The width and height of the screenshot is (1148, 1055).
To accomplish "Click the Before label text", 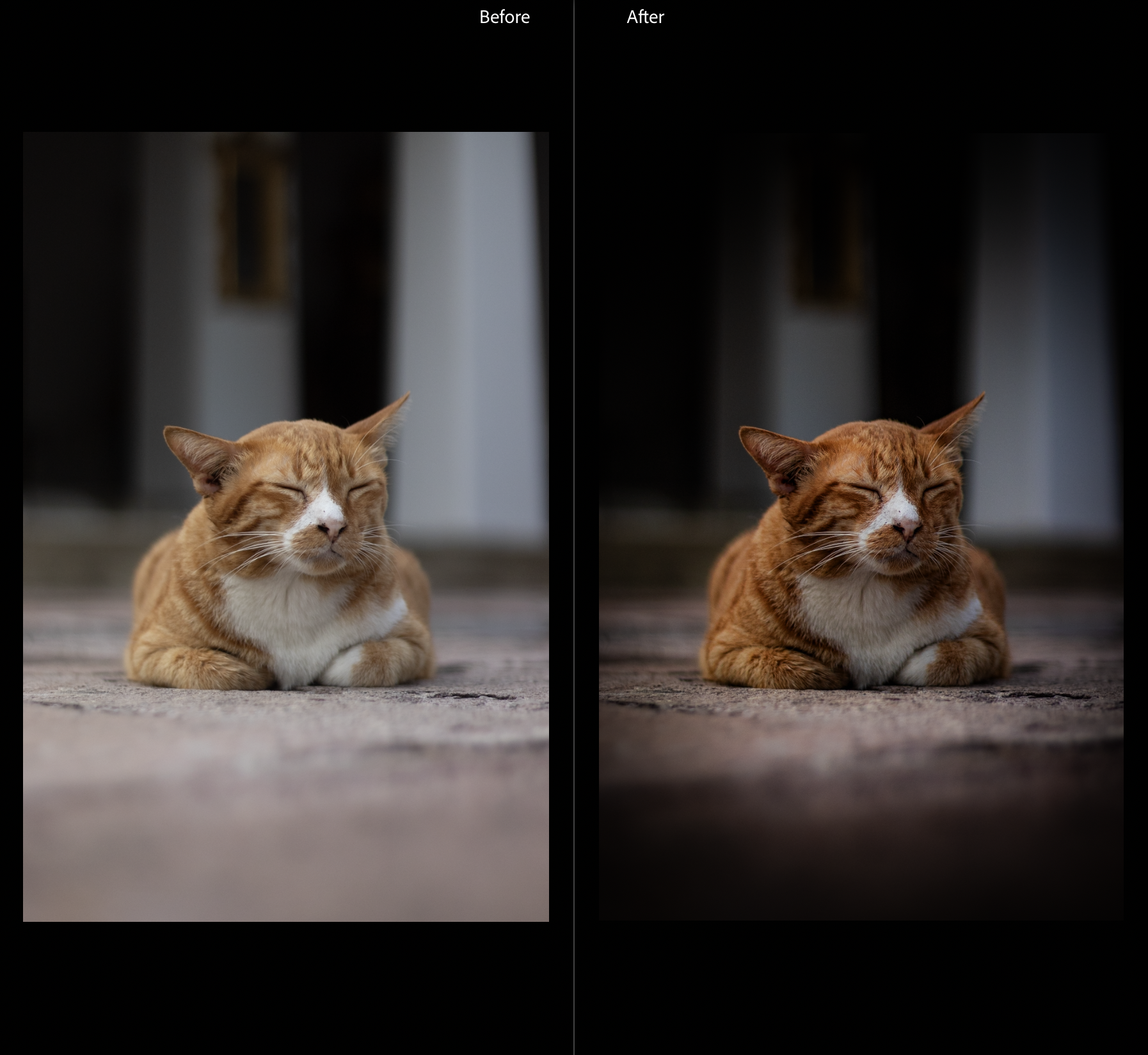I will [x=504, y=17].
